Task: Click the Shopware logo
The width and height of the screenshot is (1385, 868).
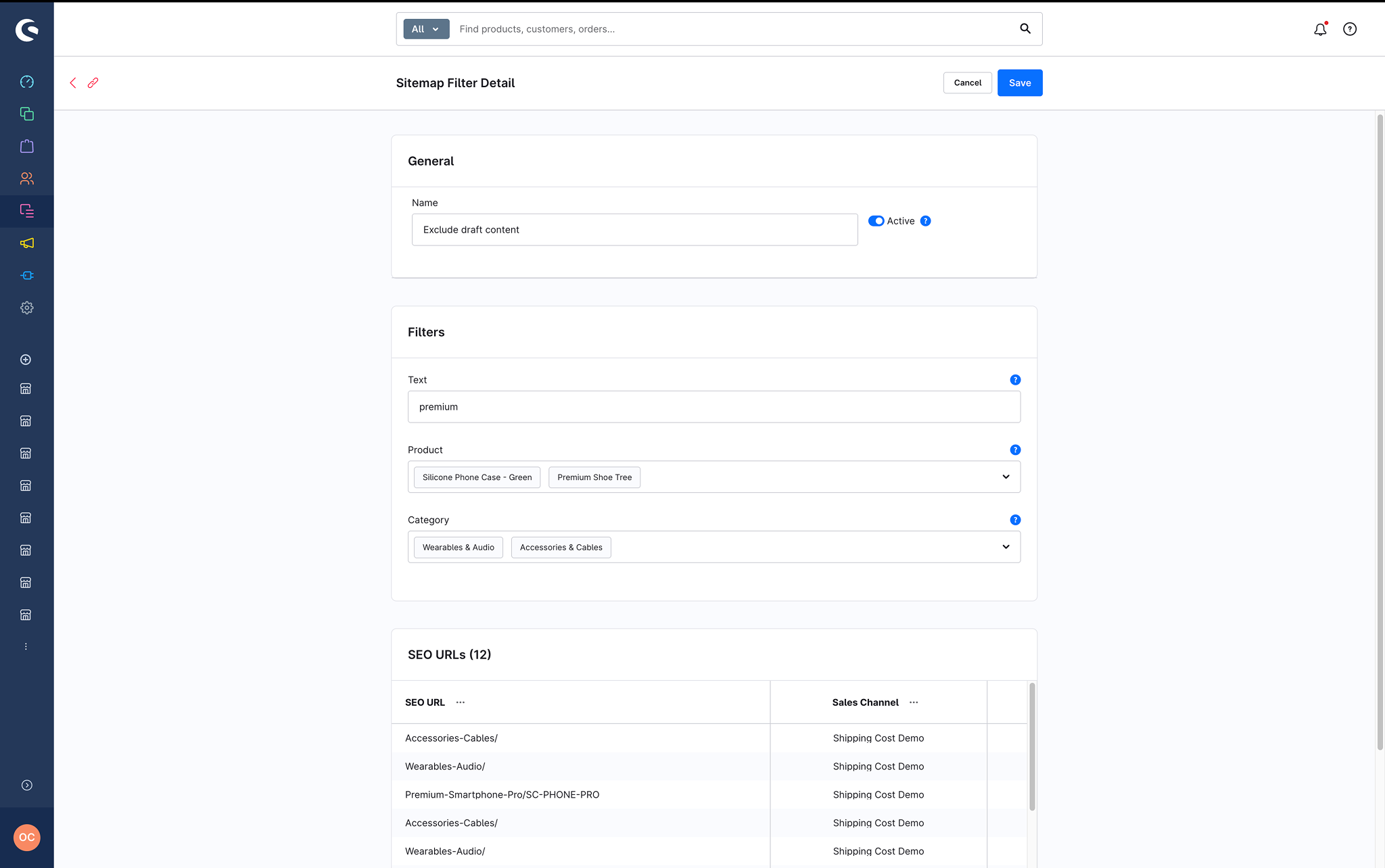Action: pyautogui.click(x=26, y=30)
